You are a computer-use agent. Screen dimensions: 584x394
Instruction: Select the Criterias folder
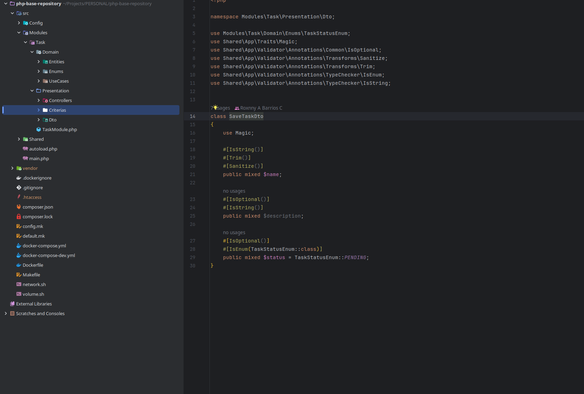pos(91,110)
